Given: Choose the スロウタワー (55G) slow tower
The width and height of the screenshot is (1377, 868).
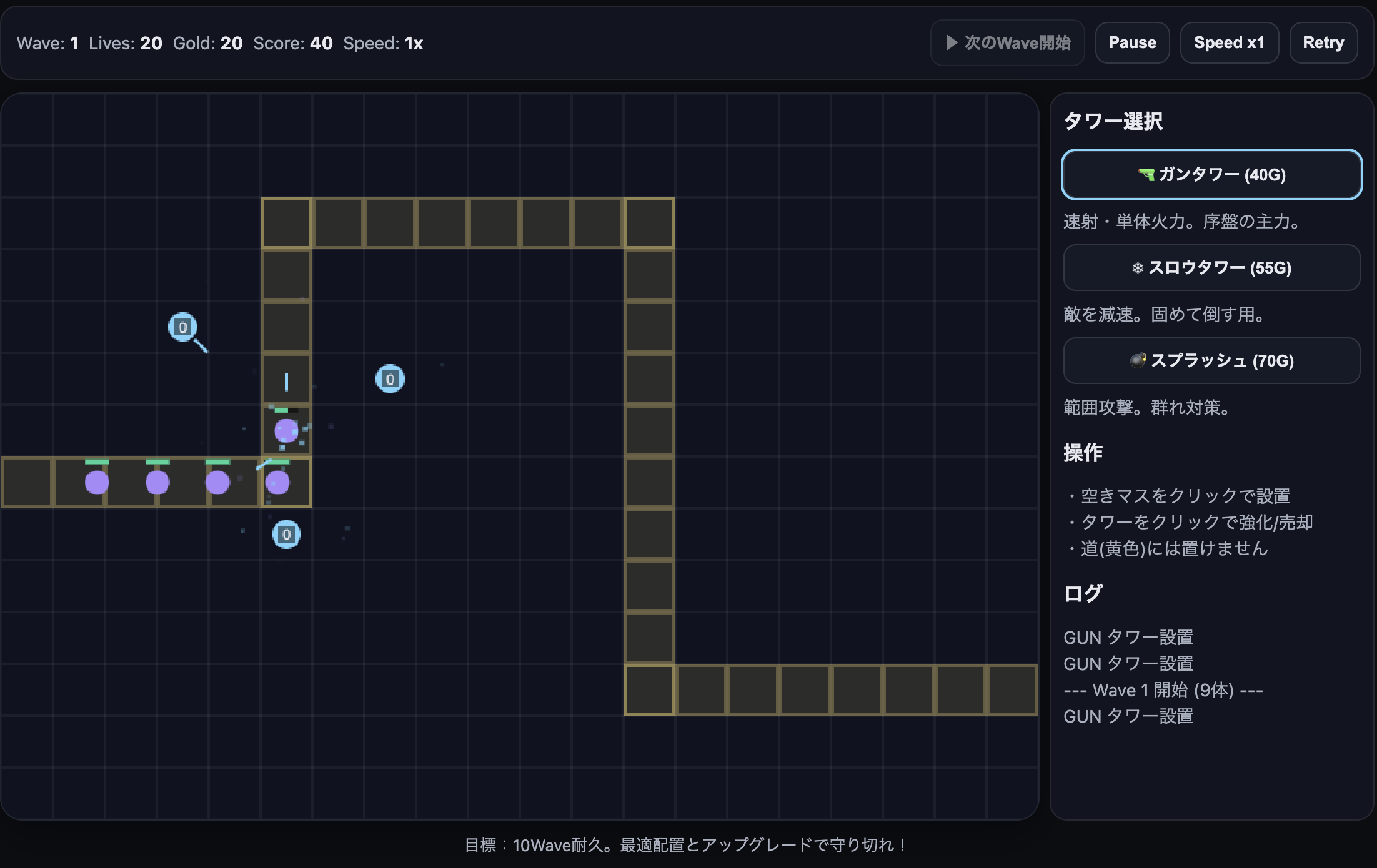Looking at the screenshot, I should pos(1211,268).
